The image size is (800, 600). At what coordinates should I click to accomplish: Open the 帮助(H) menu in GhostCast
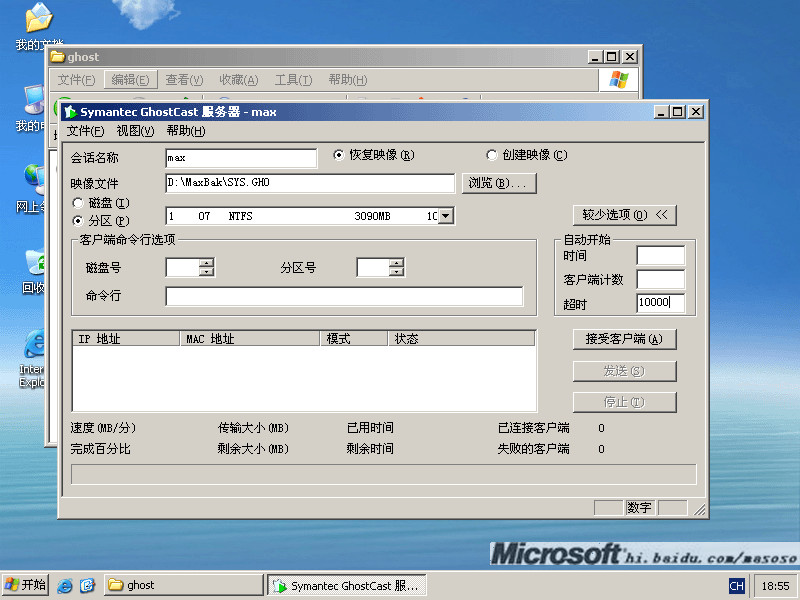tap(185, 131)
